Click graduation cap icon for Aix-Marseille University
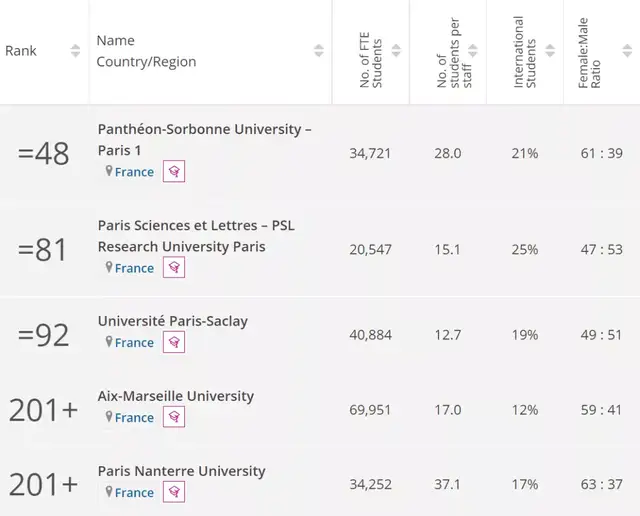 [x=174, y=417]
